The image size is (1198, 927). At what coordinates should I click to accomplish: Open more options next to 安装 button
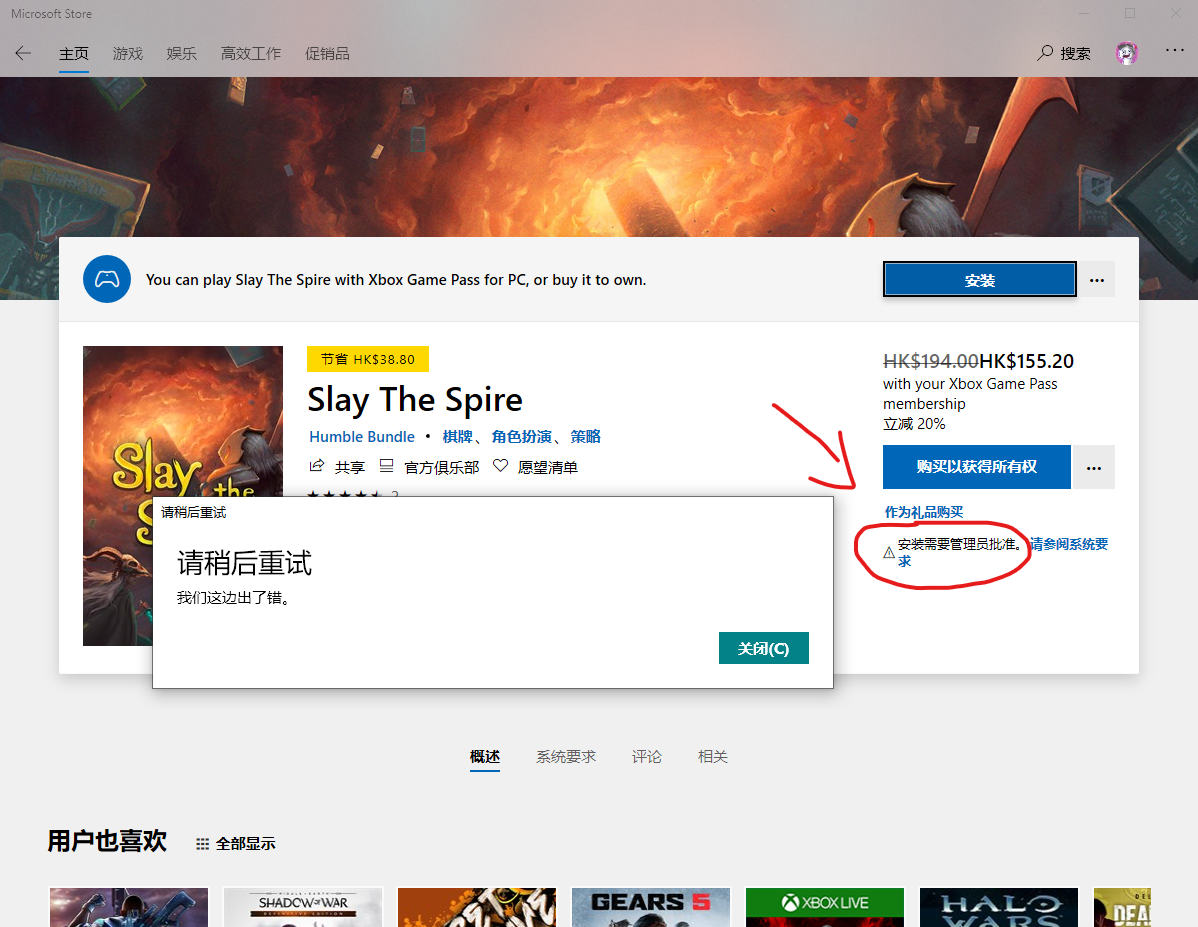[x=1097, y=280]
